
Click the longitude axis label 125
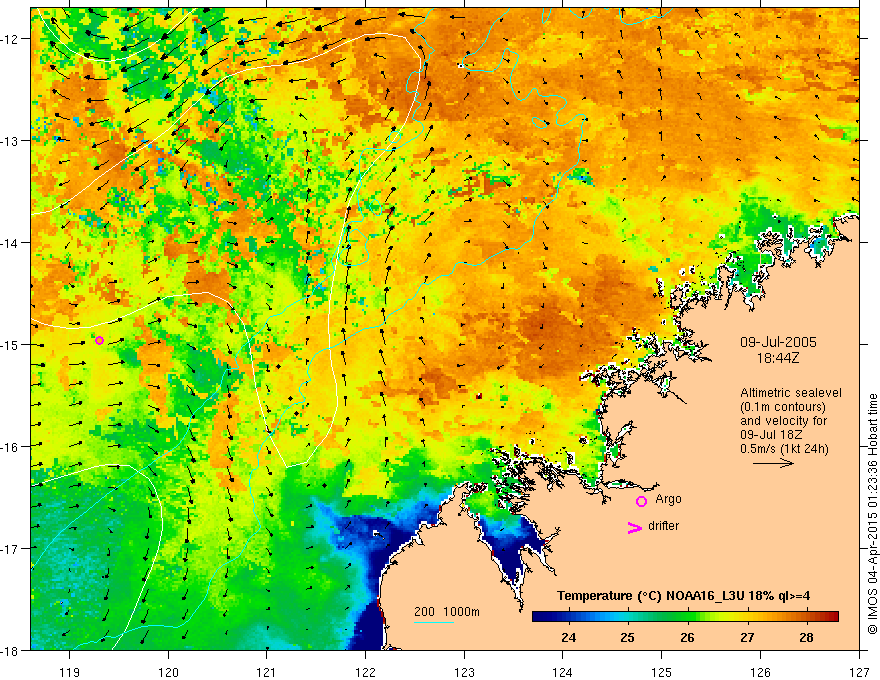pos(661,672)
